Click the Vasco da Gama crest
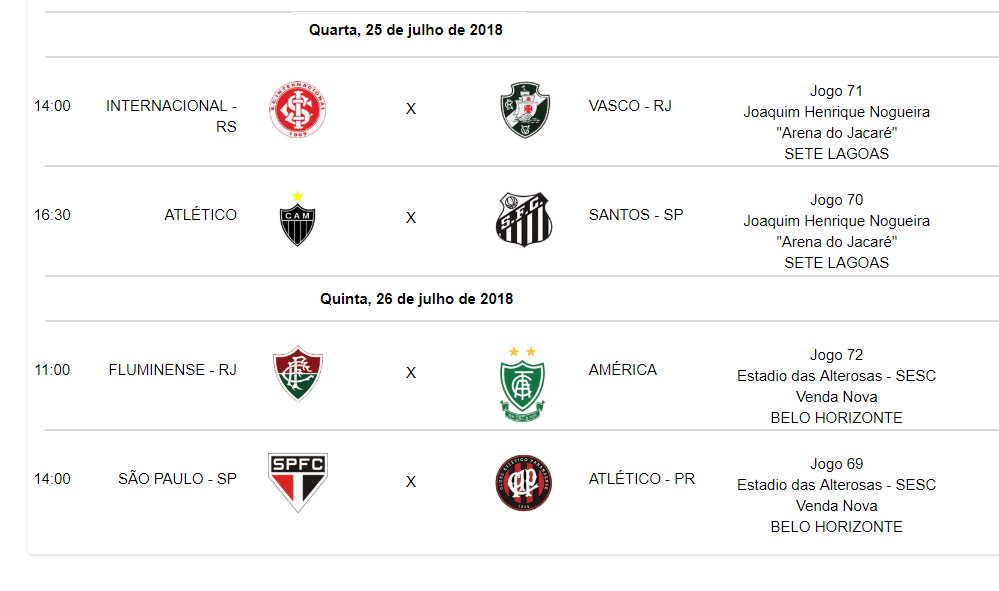The height and width of the screenshot is (591, 999). pyautogui.click(x=525, y=110)
